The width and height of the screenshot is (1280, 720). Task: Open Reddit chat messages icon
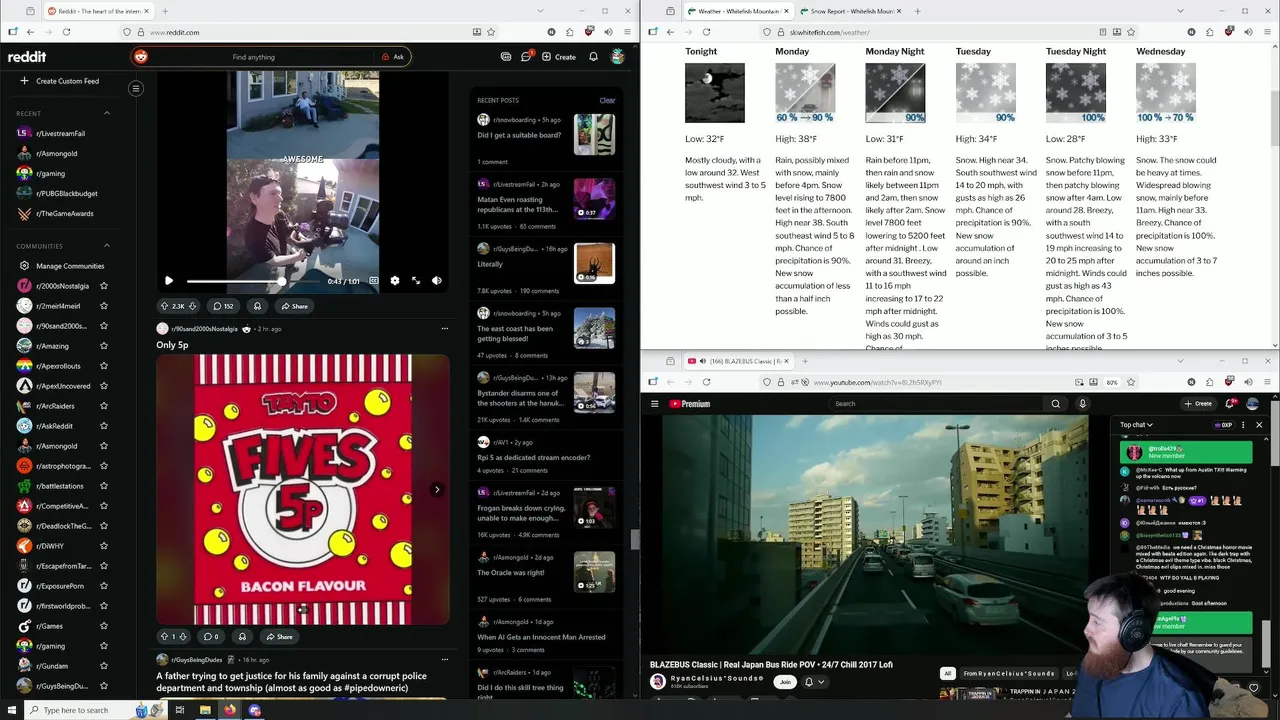point(526,57)
